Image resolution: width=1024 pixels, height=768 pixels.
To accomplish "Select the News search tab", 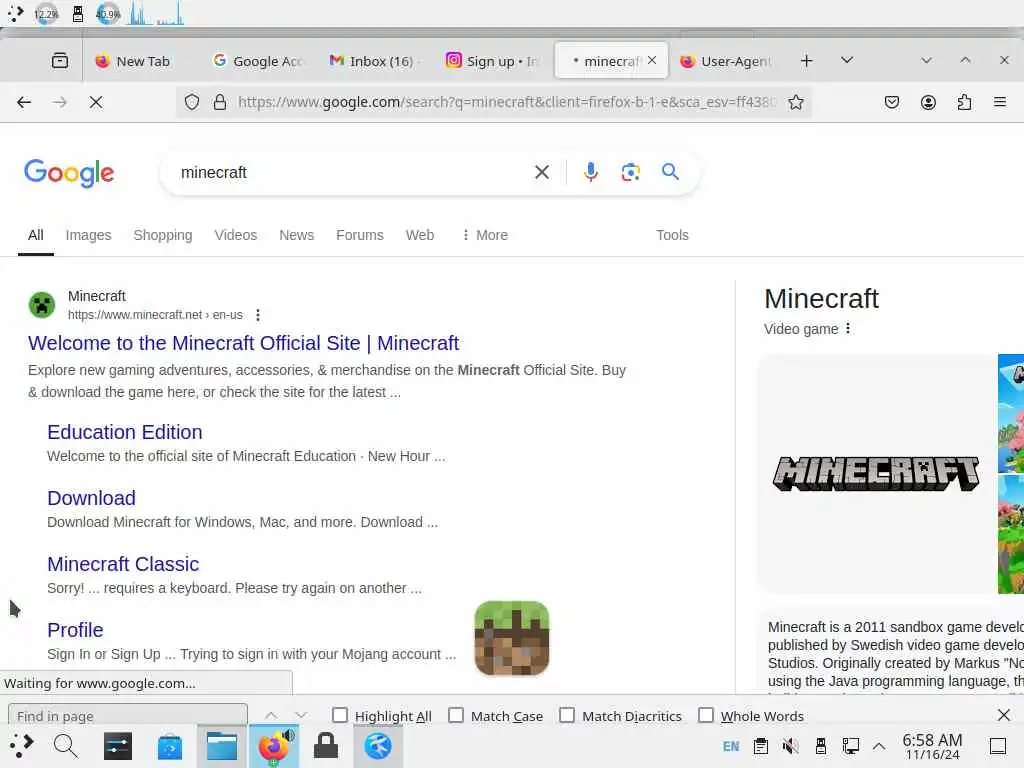I will click(296, 235).
